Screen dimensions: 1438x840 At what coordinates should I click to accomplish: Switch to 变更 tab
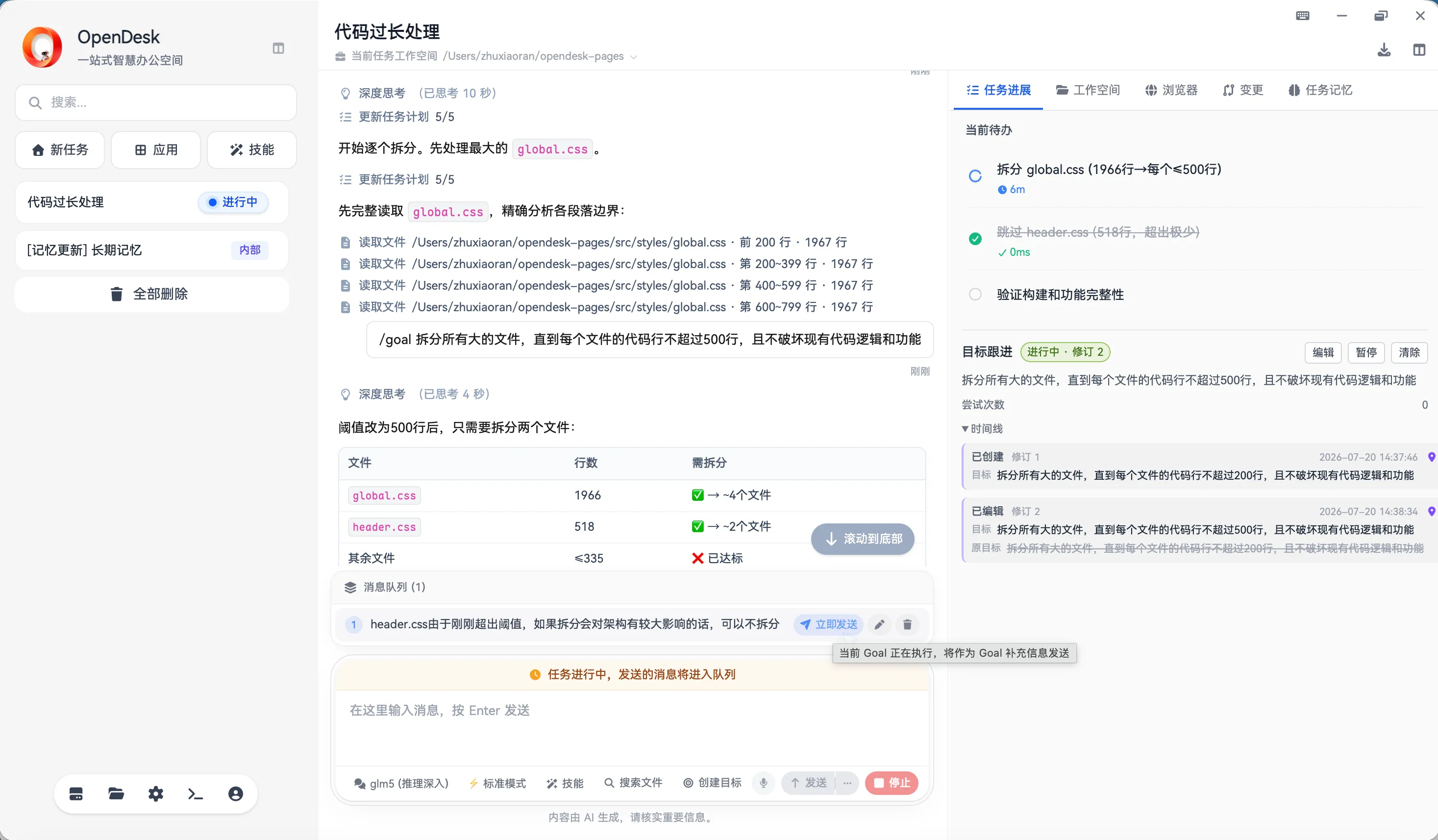pos(1243,90)
